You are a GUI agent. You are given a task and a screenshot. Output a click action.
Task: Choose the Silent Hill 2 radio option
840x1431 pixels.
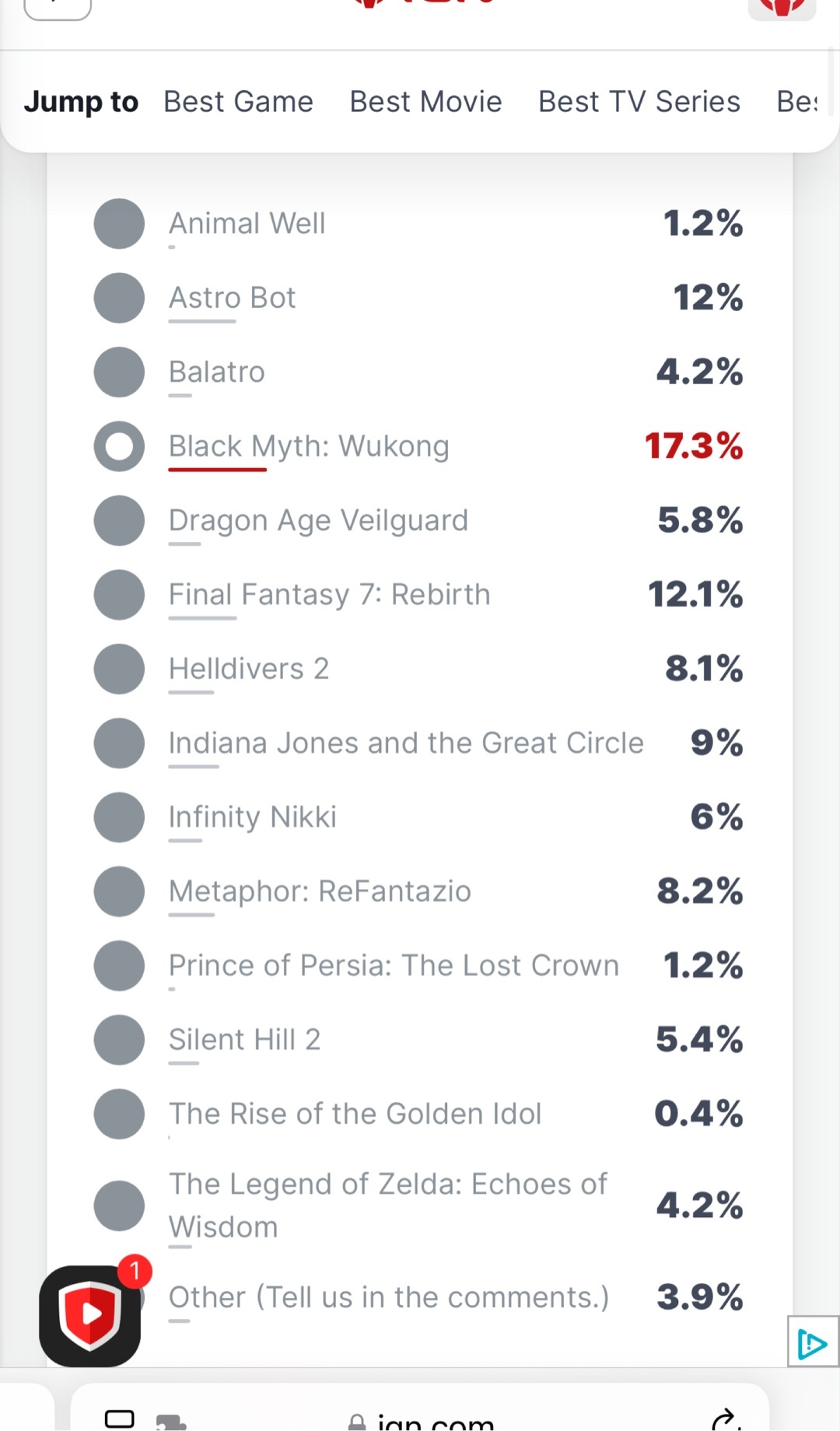[x=119, y=1040]
